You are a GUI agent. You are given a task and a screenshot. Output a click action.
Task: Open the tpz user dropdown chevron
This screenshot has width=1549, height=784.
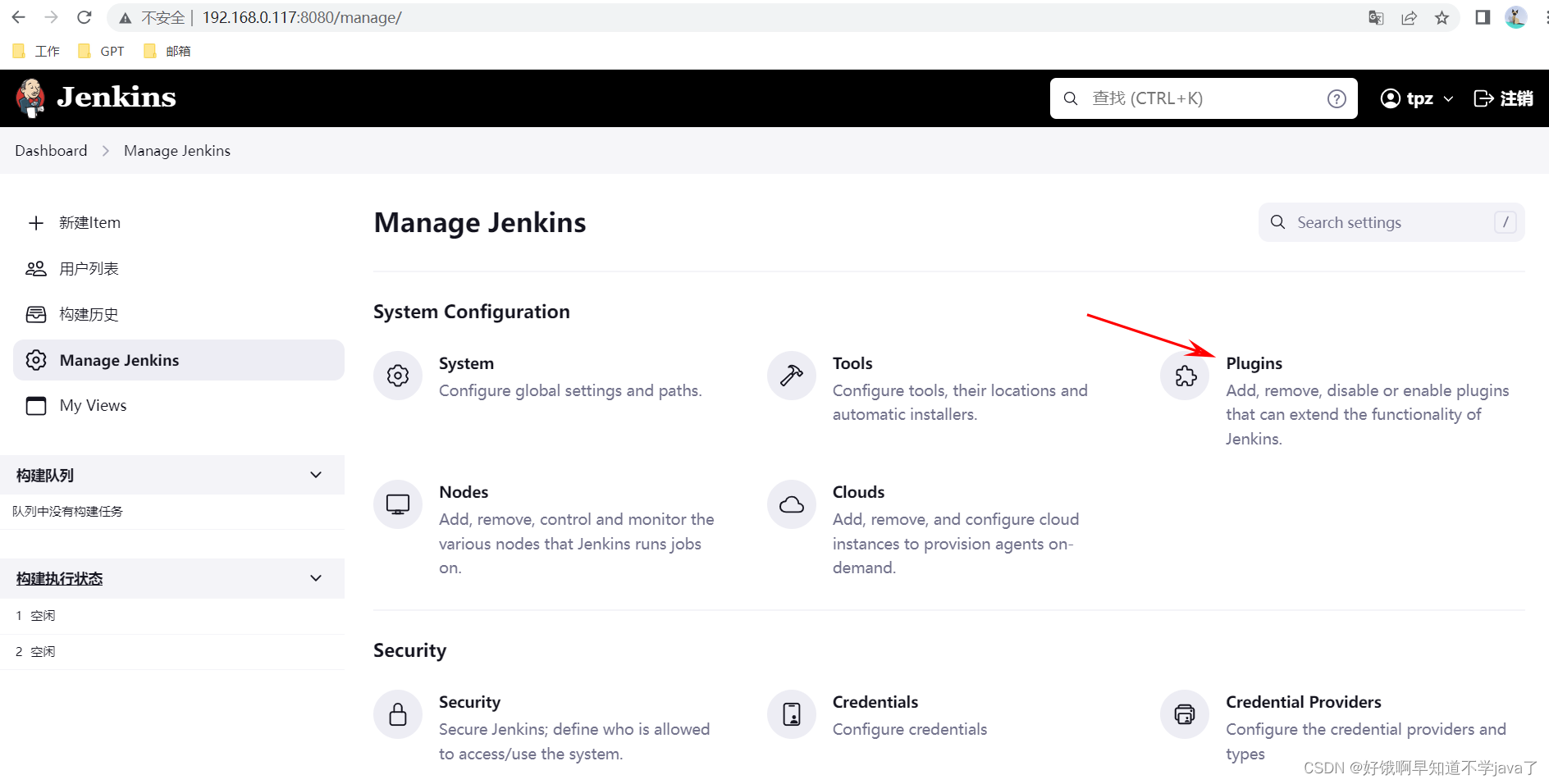(1448, 99)
